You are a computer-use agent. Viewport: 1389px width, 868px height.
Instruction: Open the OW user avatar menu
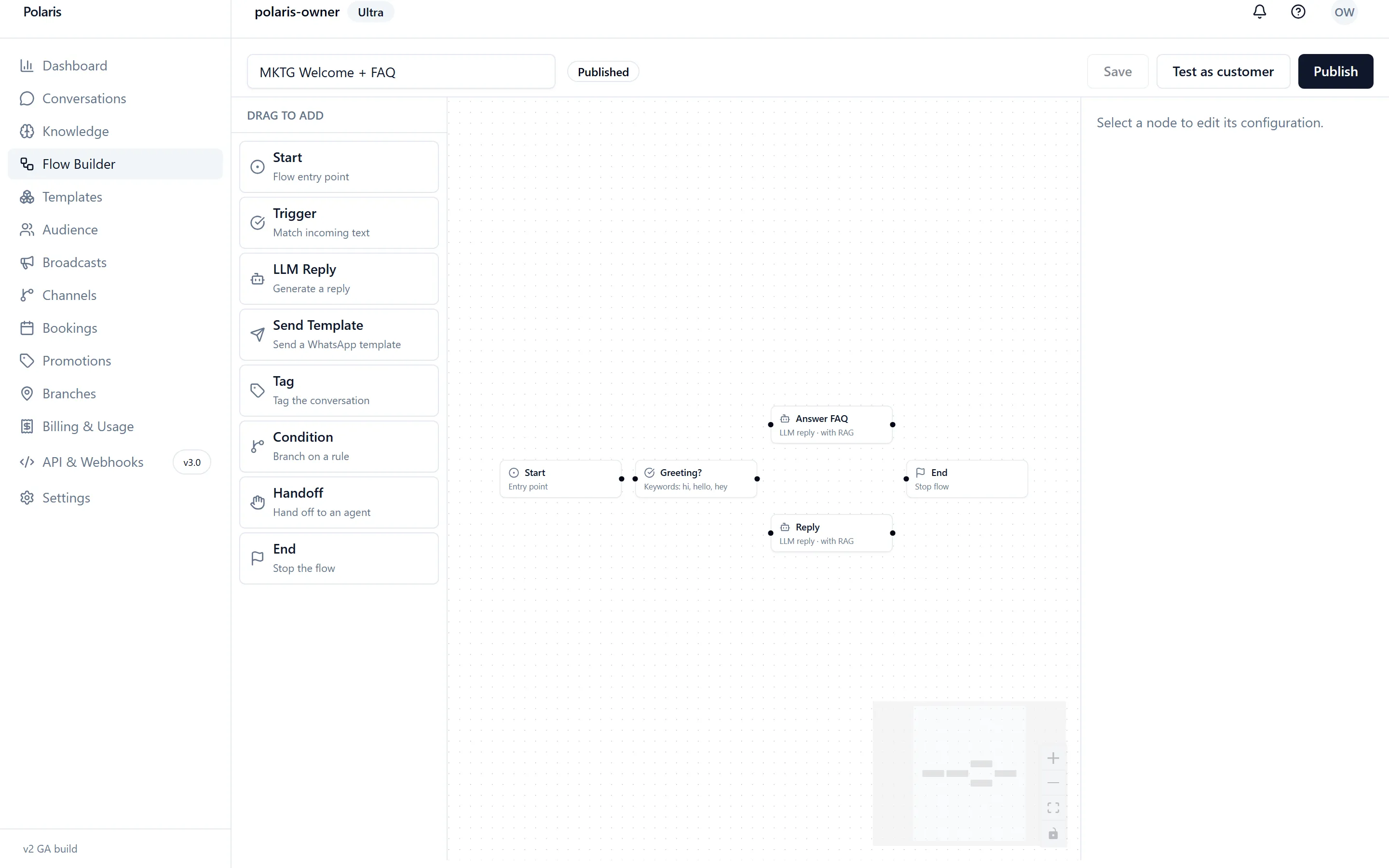(1344, 12)
